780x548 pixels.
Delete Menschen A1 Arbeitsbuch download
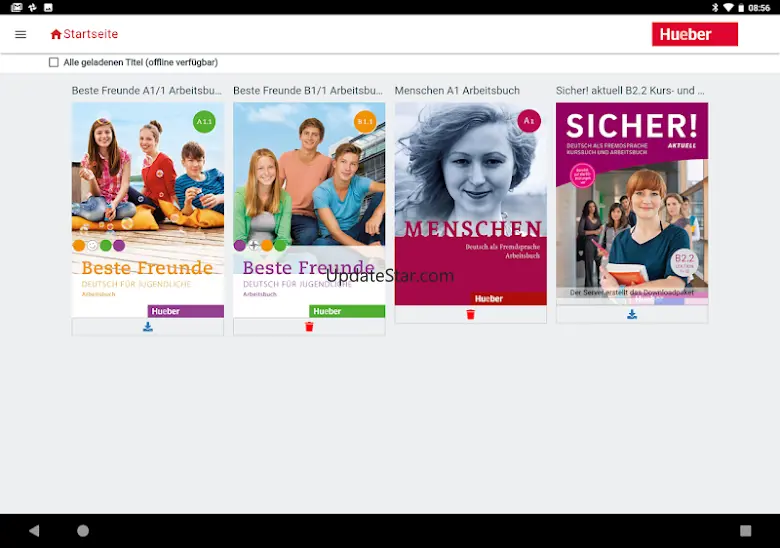point(471,314)
